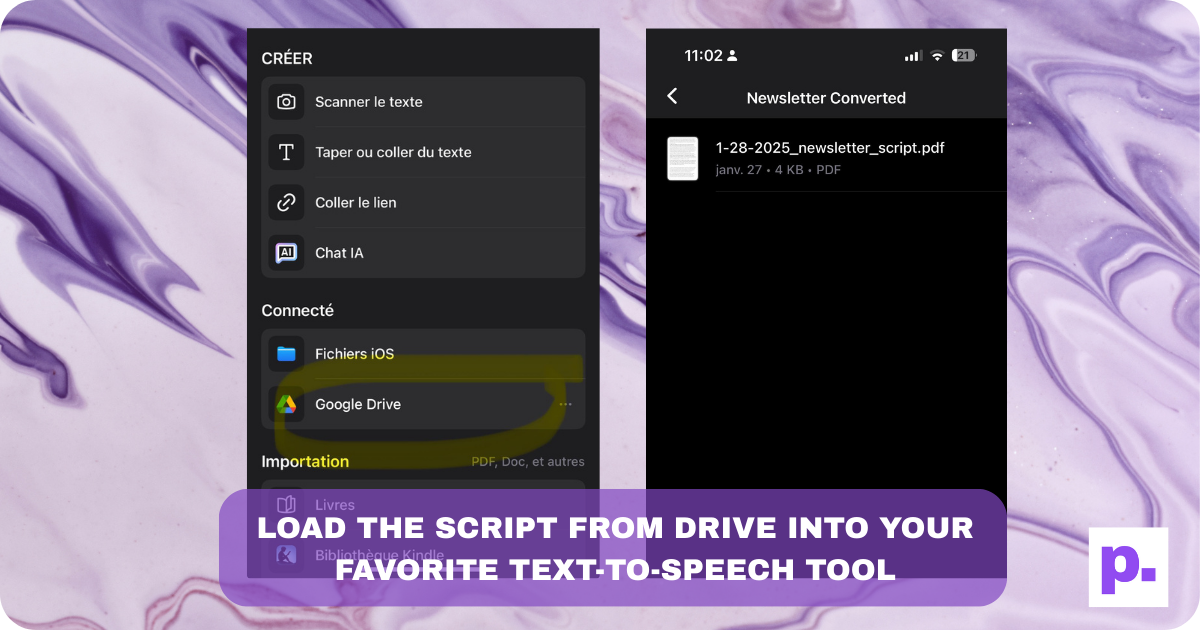Tap the Wi-Fi icon in the status bar

[937, 56]
